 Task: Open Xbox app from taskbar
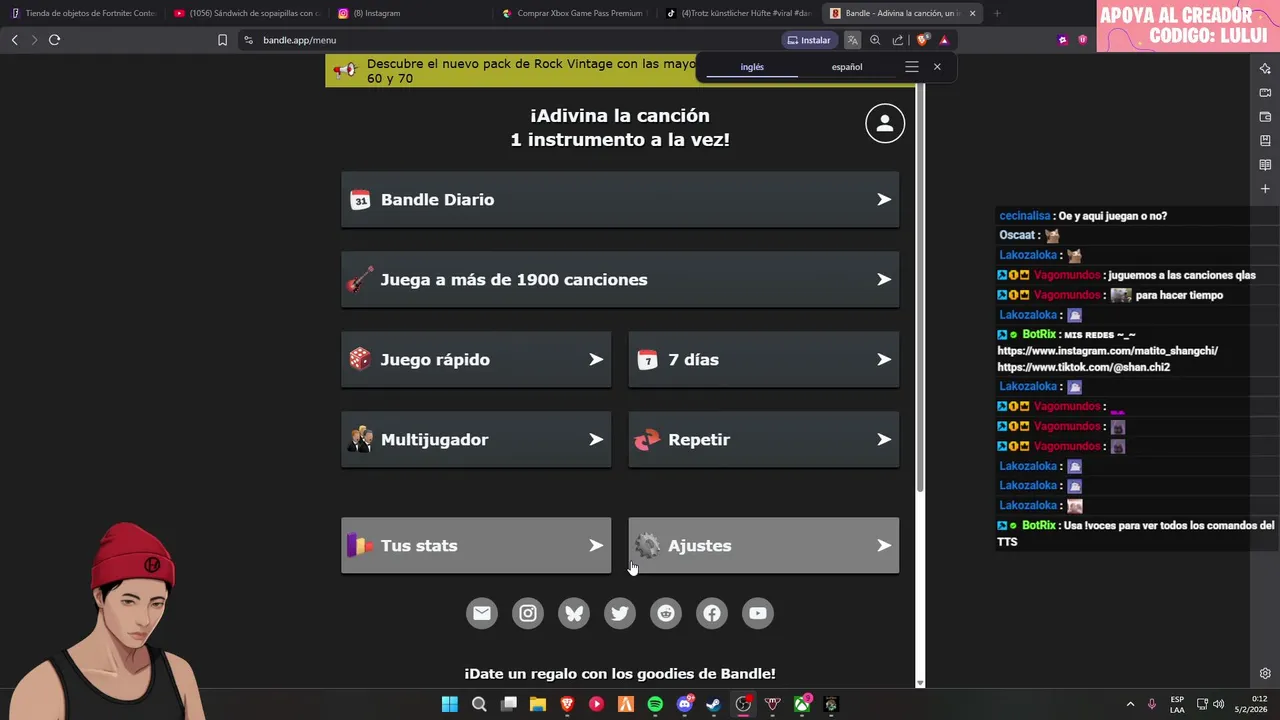[802, 704]
